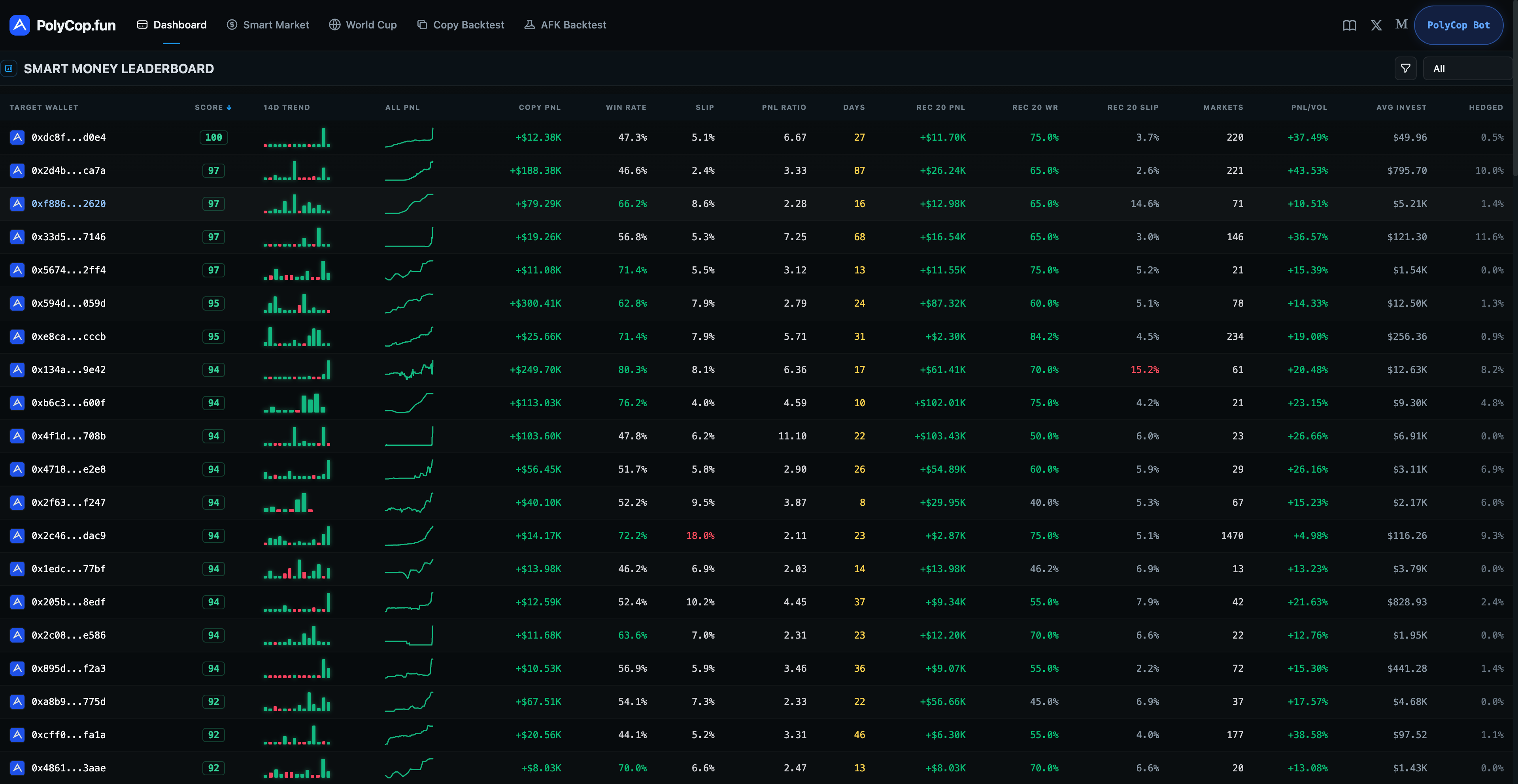Sort by DAYS column header
This screenshot has width=1518, height=784.
coord(854,107)
